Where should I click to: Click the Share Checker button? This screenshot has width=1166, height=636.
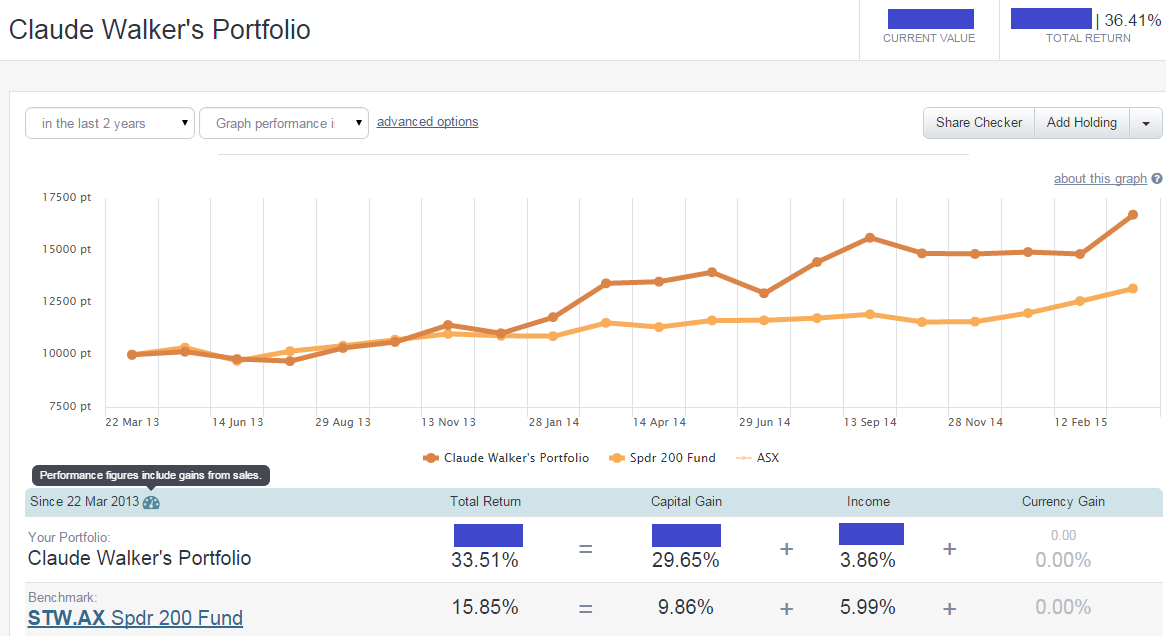978,123
